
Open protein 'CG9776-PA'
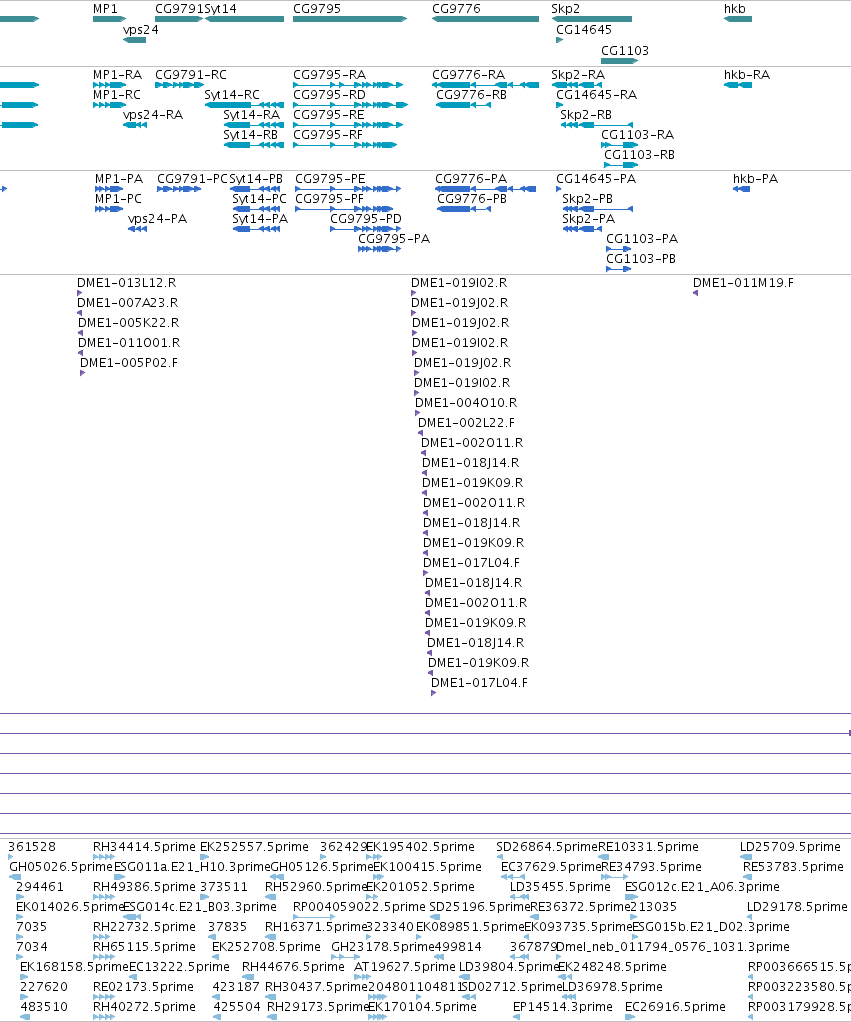pyautogui.click(x=471, y=179)
